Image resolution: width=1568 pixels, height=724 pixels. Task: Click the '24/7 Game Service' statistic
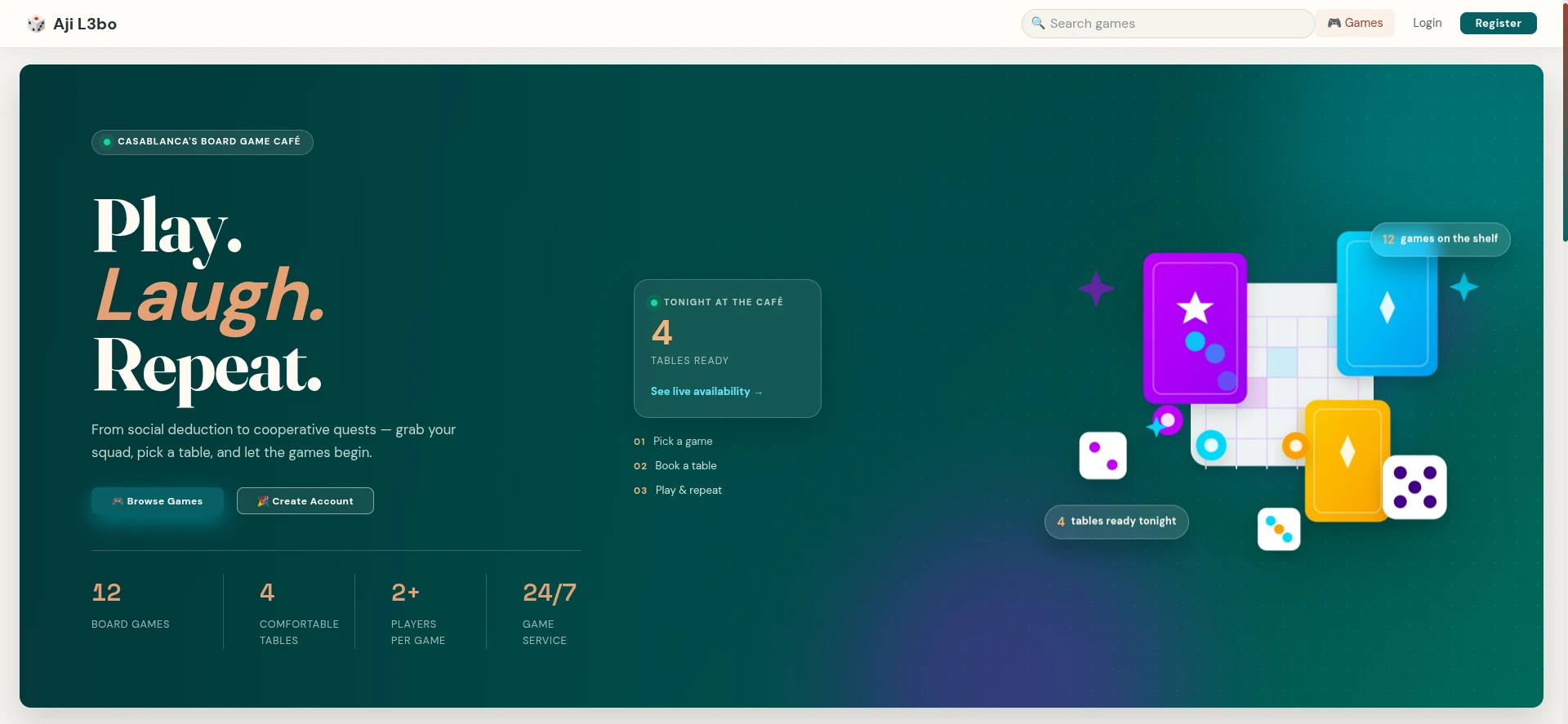click(x=550, y=613)
